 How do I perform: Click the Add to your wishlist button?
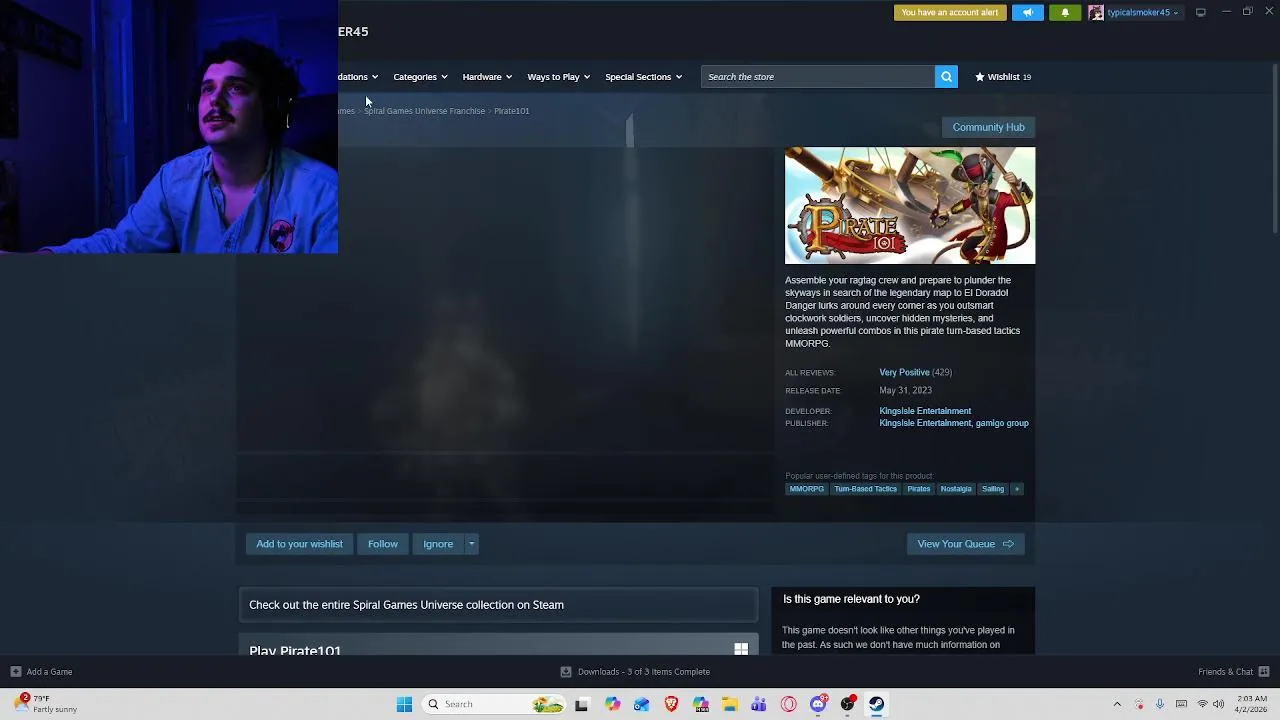coord(299,544)
